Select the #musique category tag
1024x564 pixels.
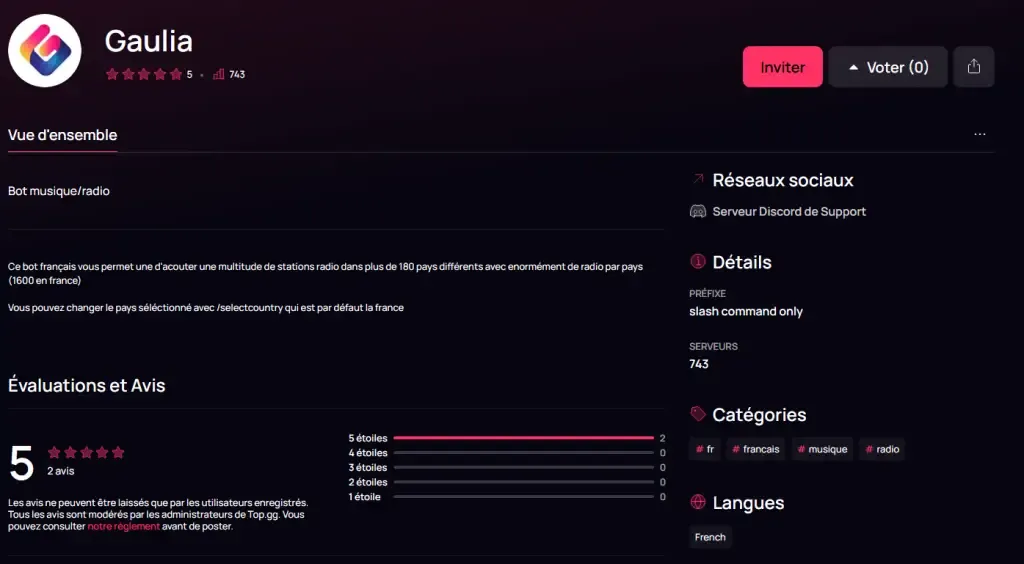point(822,449)
